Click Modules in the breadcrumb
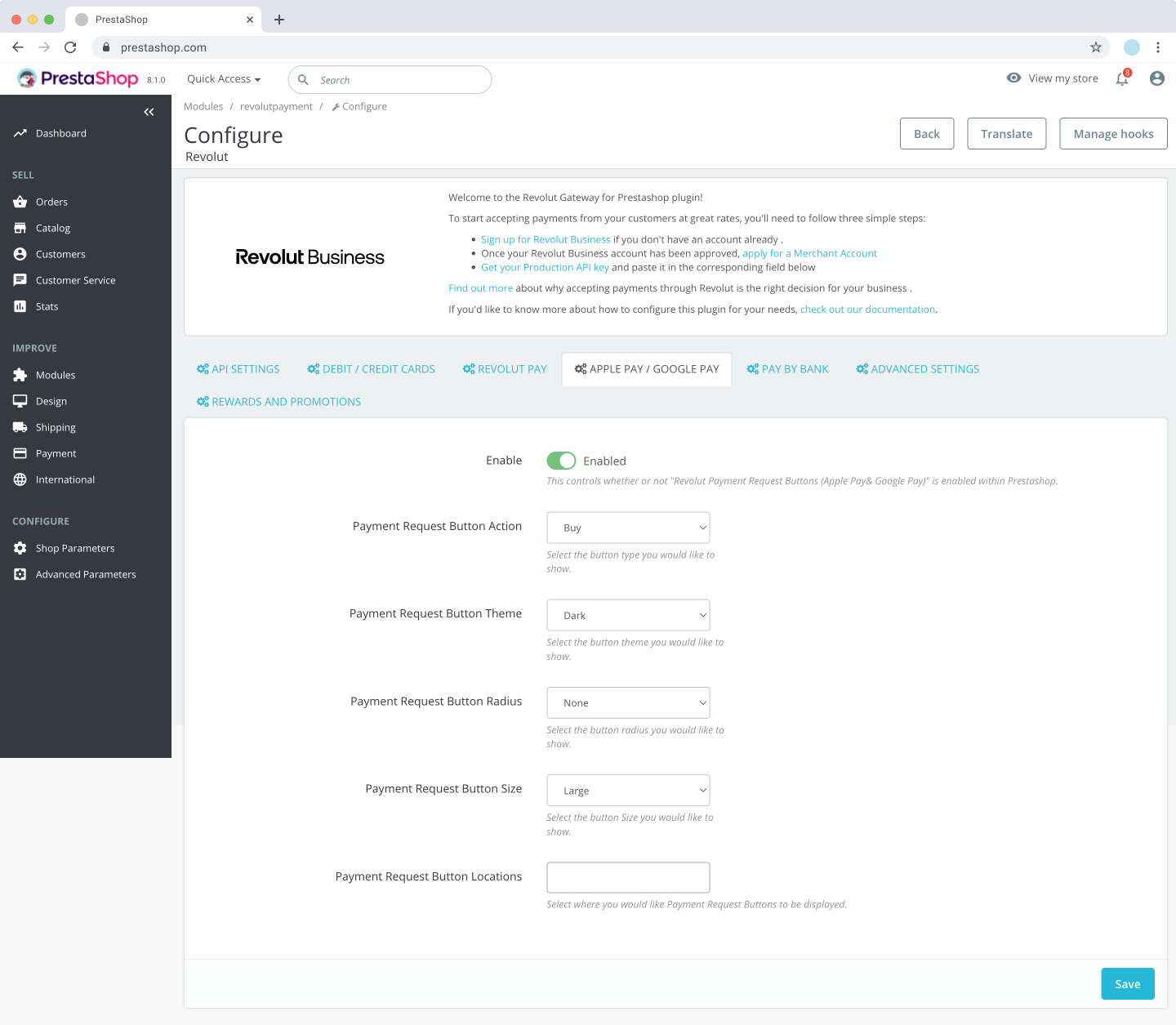The image size is (1176, 1025). pos(203,106)
